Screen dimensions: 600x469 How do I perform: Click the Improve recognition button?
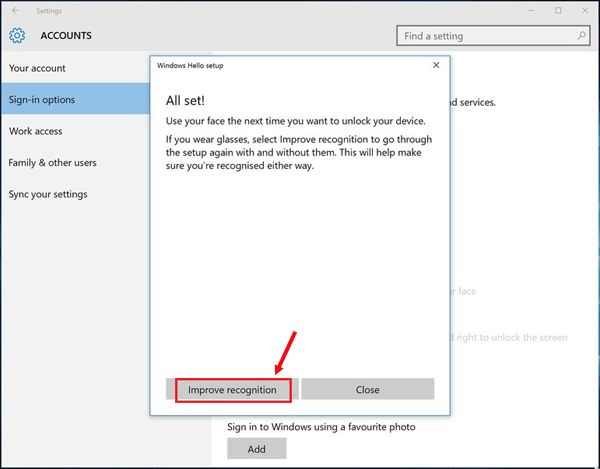(x=233, y=389)
